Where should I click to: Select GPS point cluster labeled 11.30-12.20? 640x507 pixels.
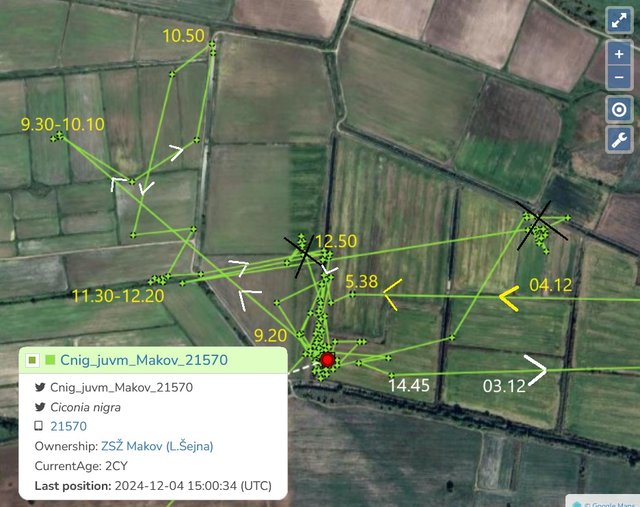[x=158, y=280]
